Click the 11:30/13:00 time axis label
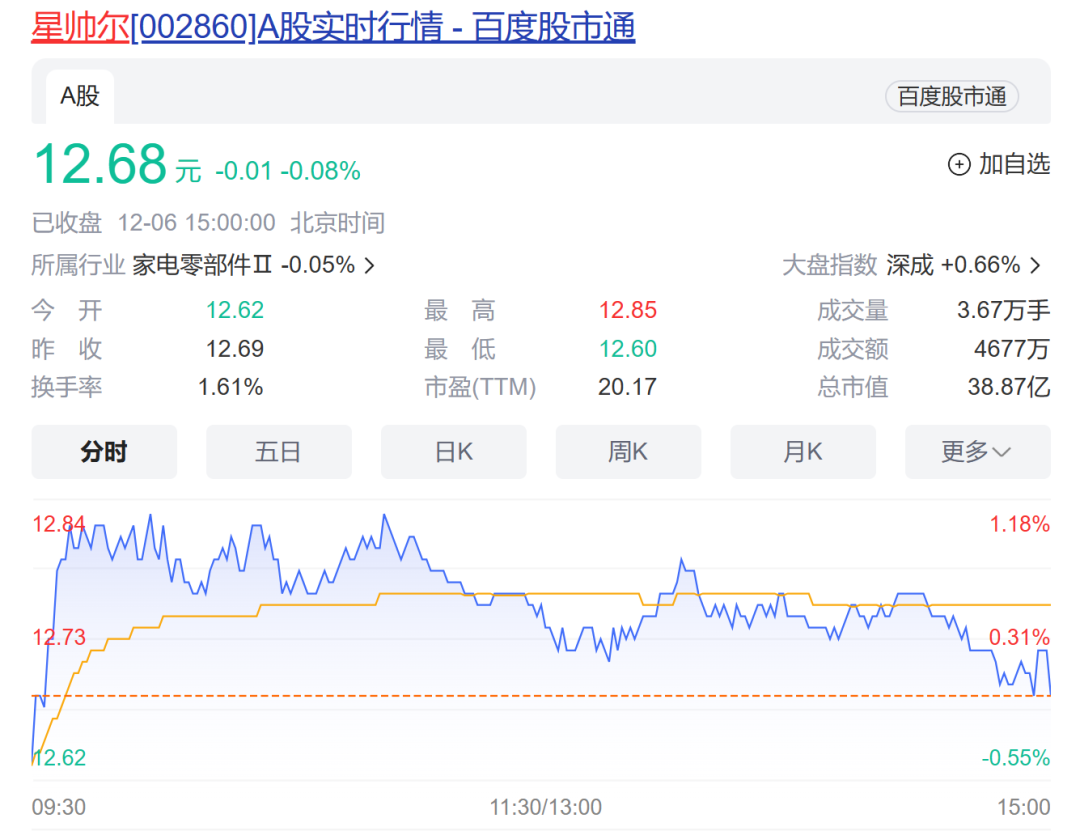 point(546,807)
